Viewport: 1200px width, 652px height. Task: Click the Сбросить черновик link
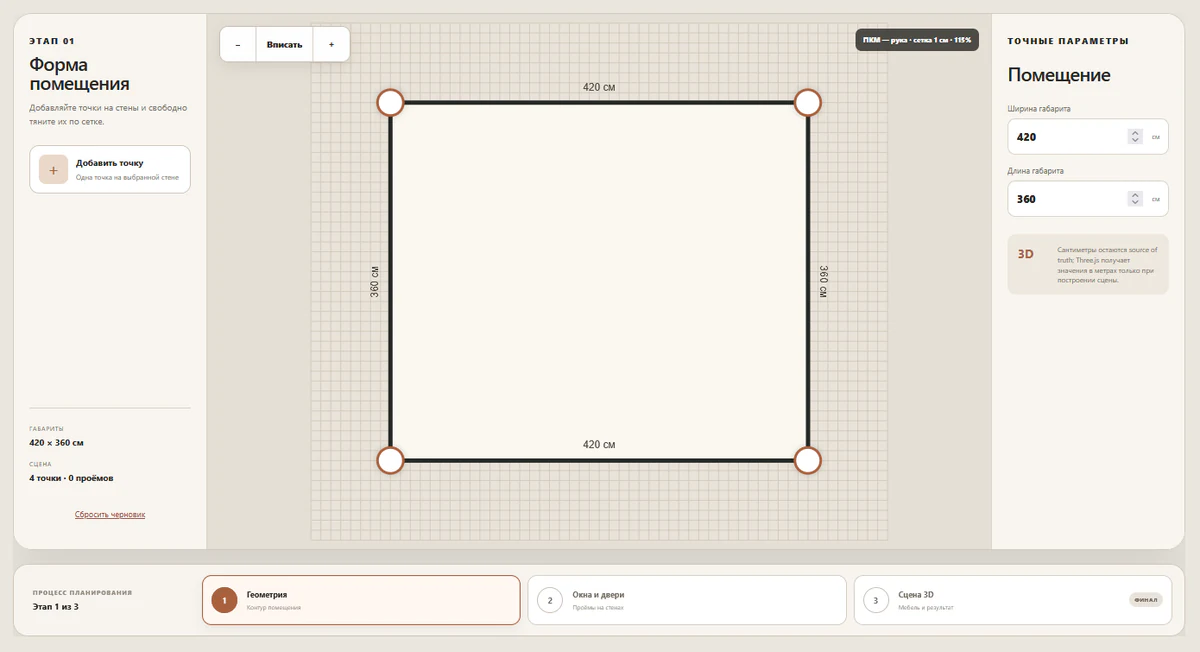[x=110, y=515]
